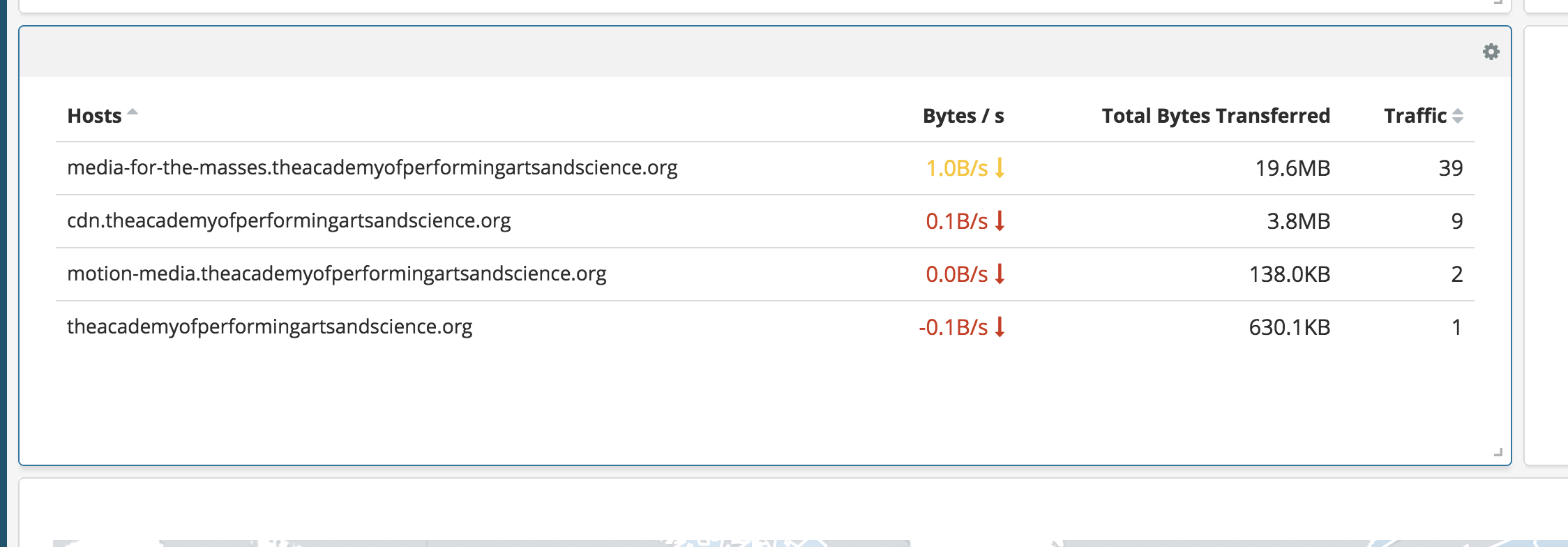Viewport: 1568px width, 547px height.
Task: Click the ascending sort caret next to Hosts
Action: tap(133, 112)
